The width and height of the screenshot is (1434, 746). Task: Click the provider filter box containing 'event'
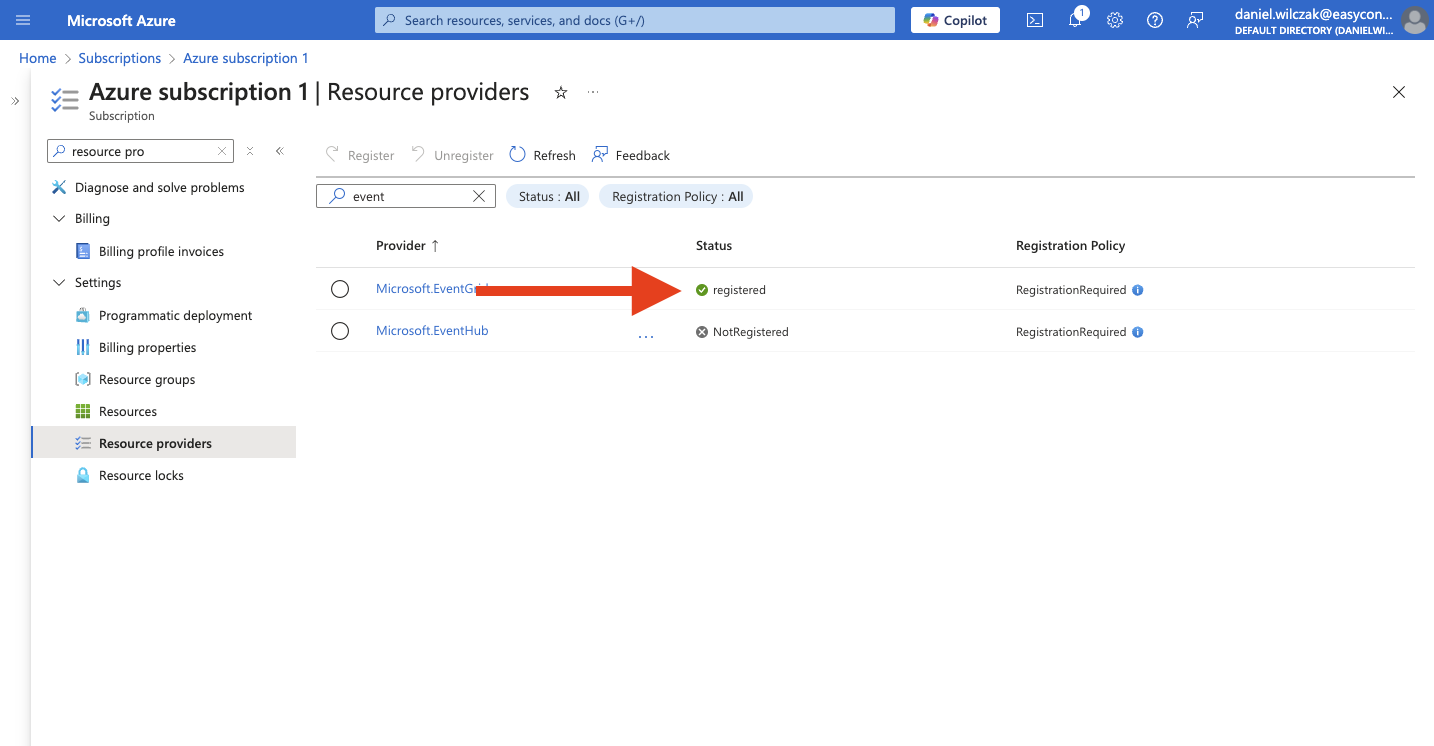tap(406, 196)
